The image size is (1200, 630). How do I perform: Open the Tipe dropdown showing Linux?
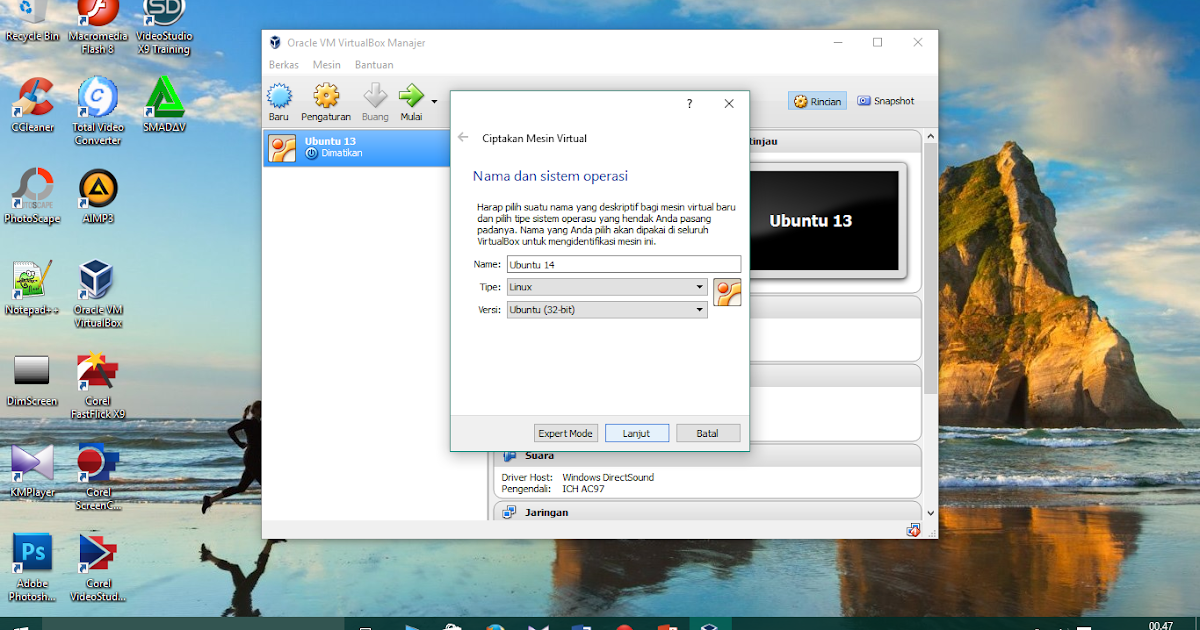pyautogui.click(x=607, y=287)
